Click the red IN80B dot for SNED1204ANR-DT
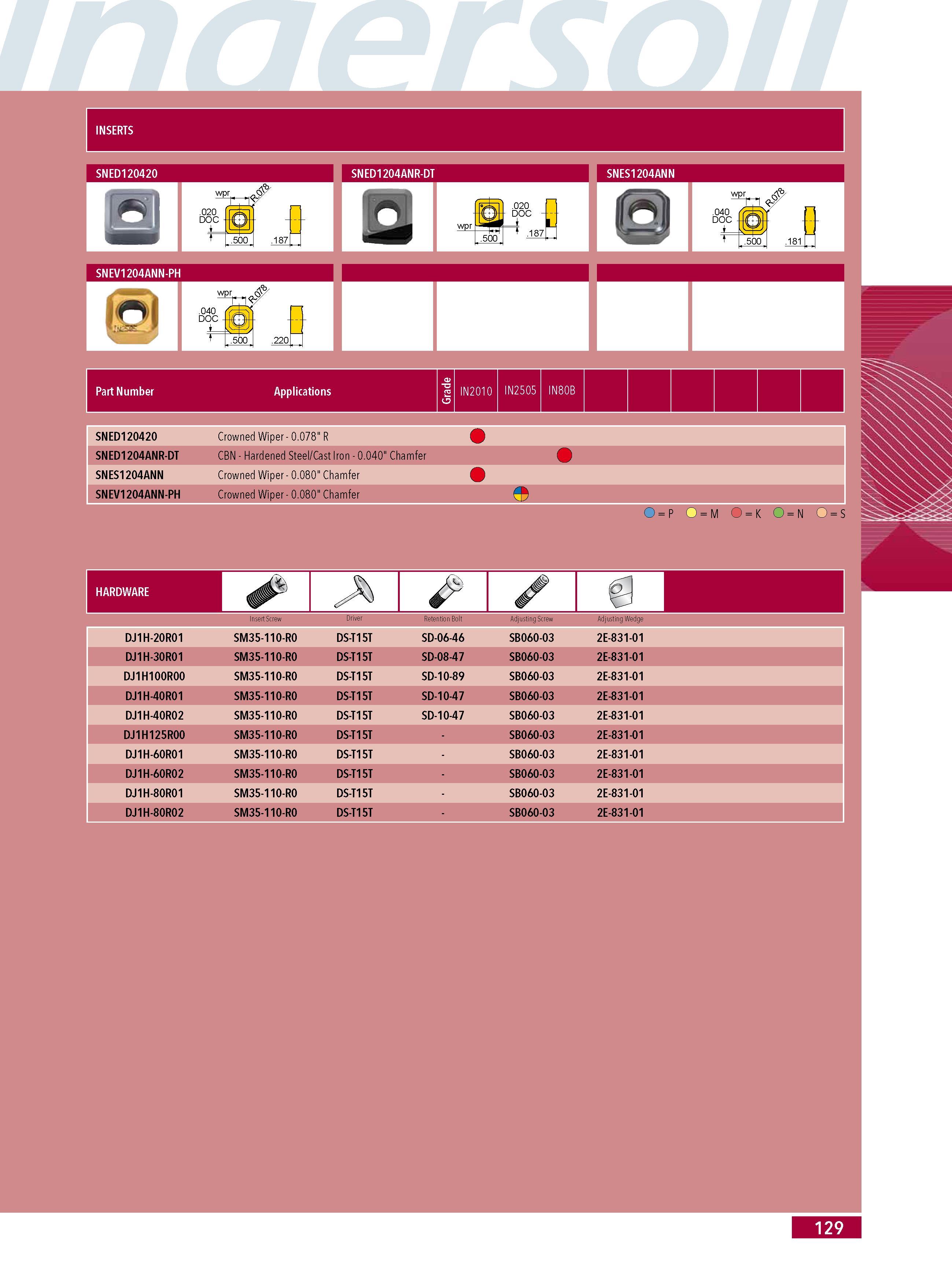 click(564, 455)
